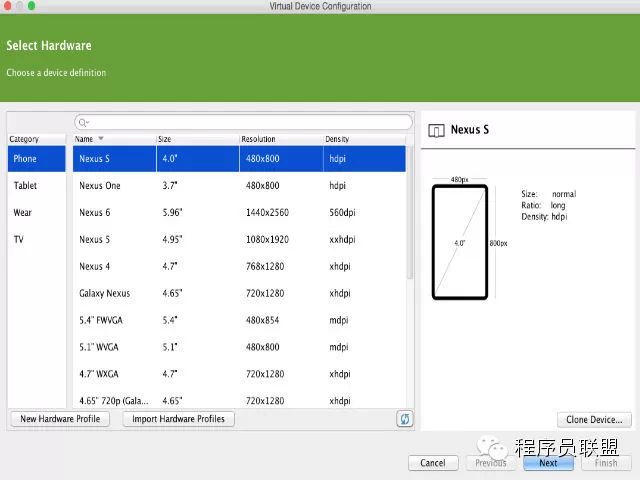Screen dimensions: 640x480
Task: Select the 4.65" 720p (Gala... row
Action: pos(239,399)
